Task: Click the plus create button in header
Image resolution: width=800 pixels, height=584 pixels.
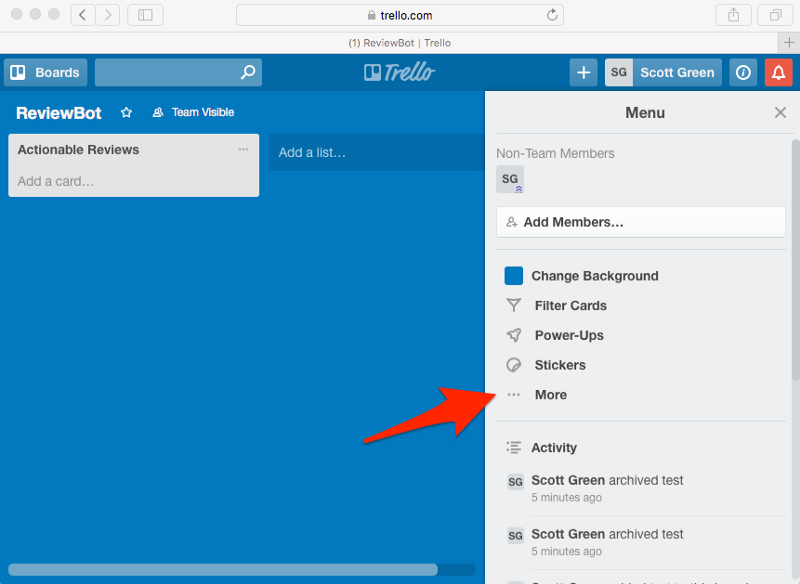Action: click(583, 72)
